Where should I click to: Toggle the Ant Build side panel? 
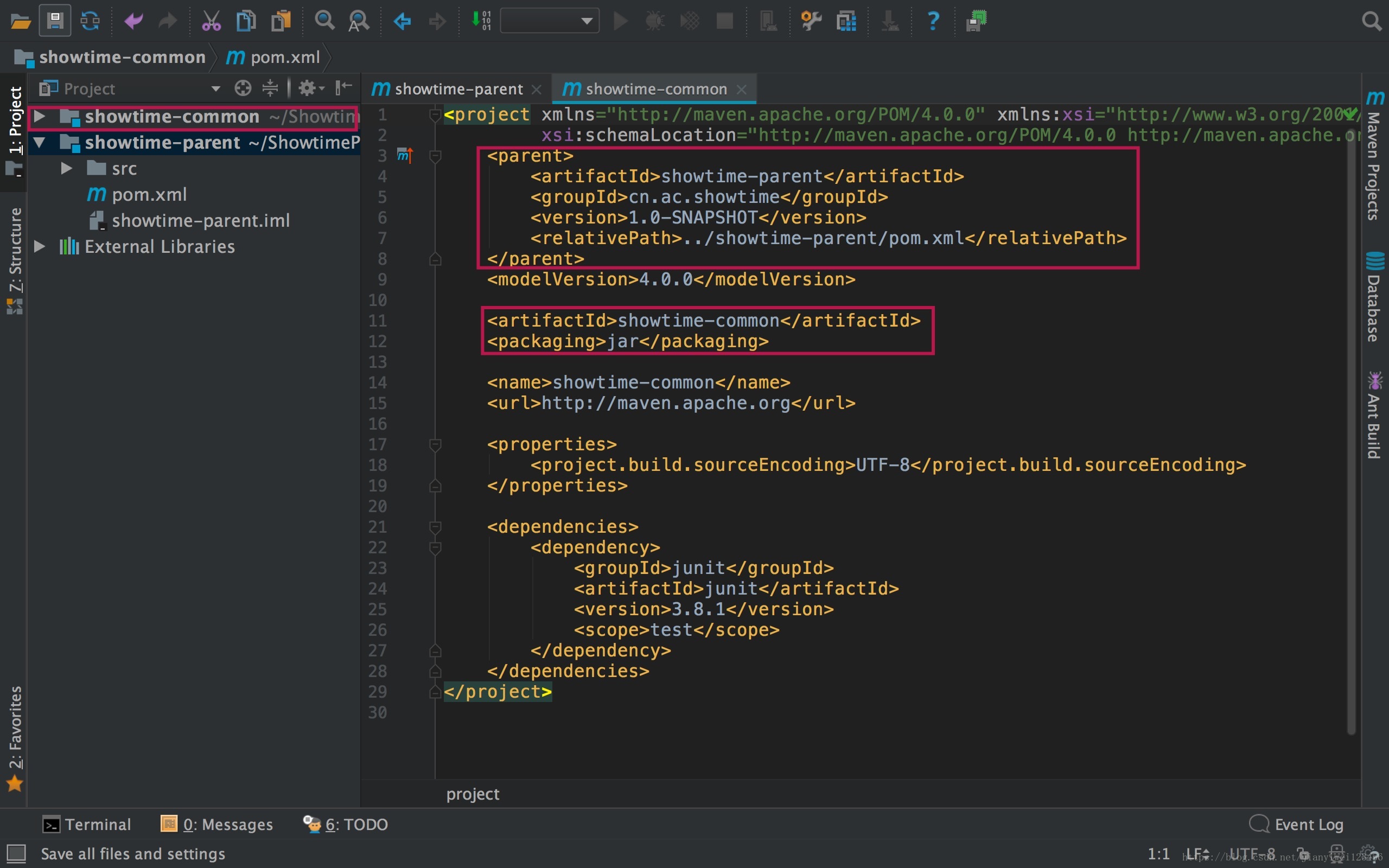pos(1374,414)
